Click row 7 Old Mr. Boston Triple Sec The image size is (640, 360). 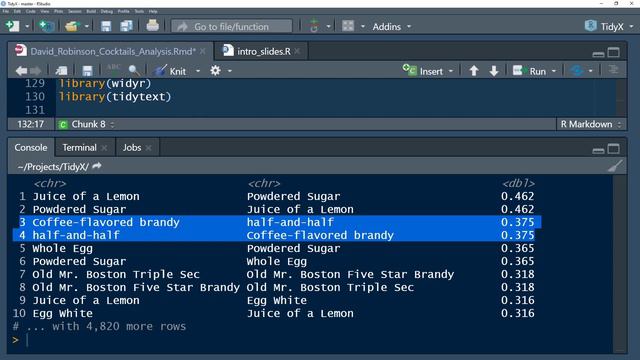pyautogui.click(x=116, y=274)
